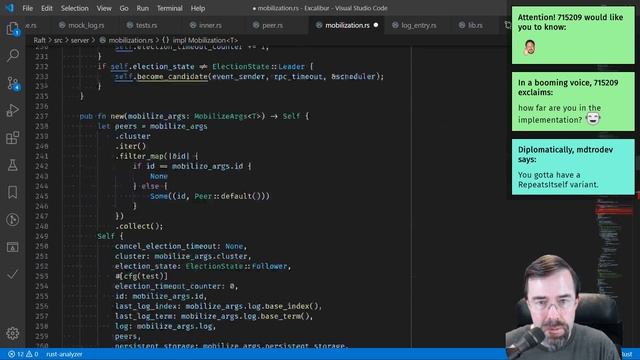Image resolution: width=640 pixels, height=360 pixels.
Task: Open the Run menu
Action: click(x=142, y=8)
